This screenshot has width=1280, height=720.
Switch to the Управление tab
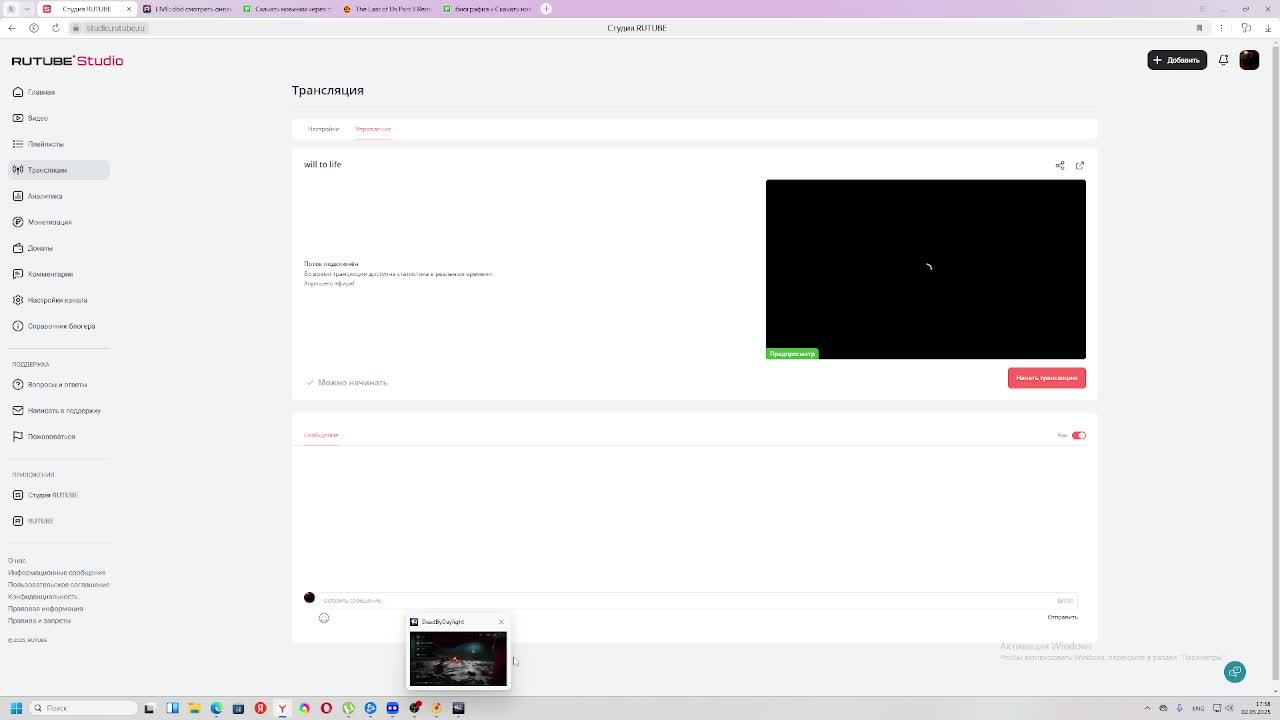[373, 129]
